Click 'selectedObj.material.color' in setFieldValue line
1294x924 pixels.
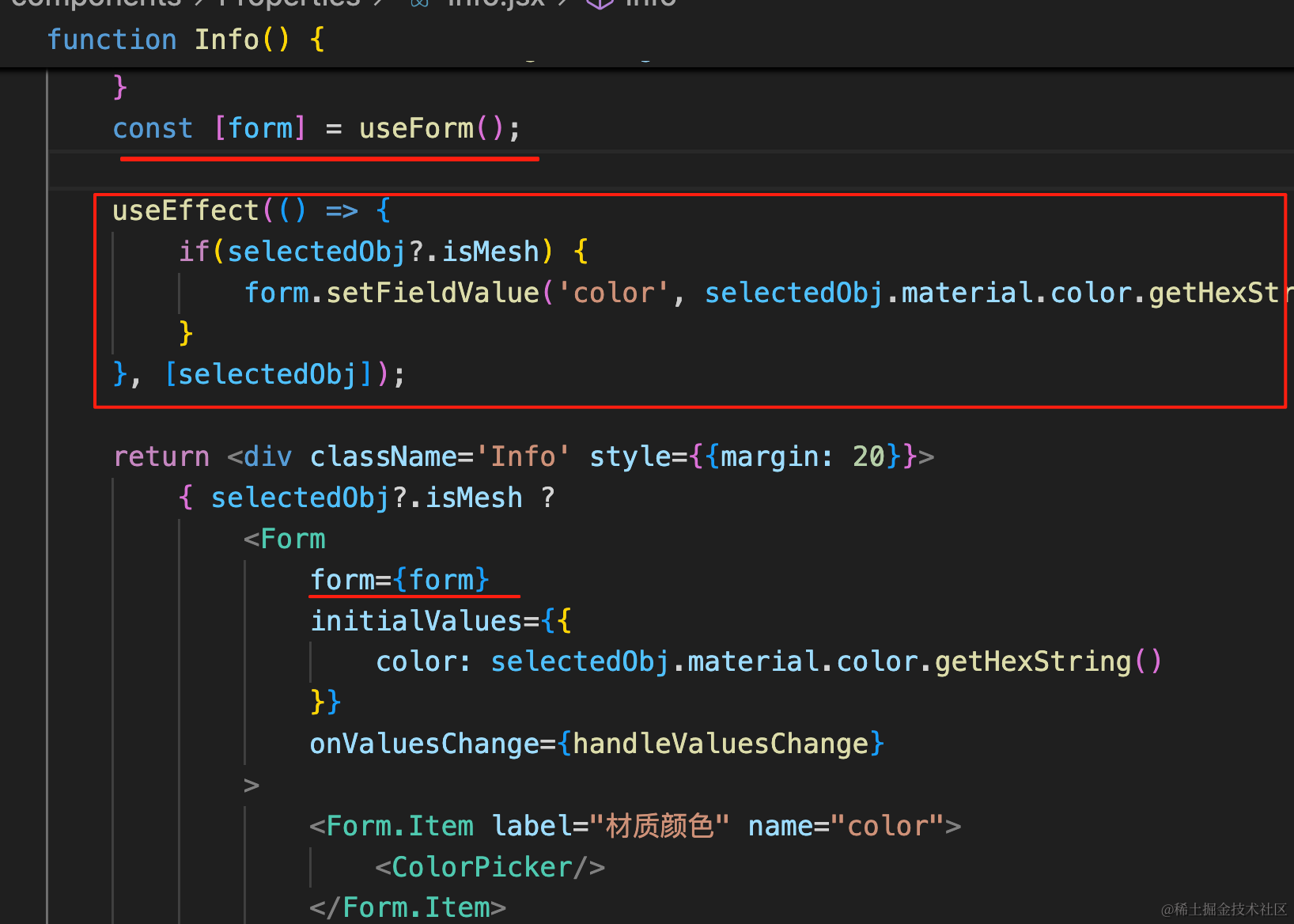(x=919, y=293)
